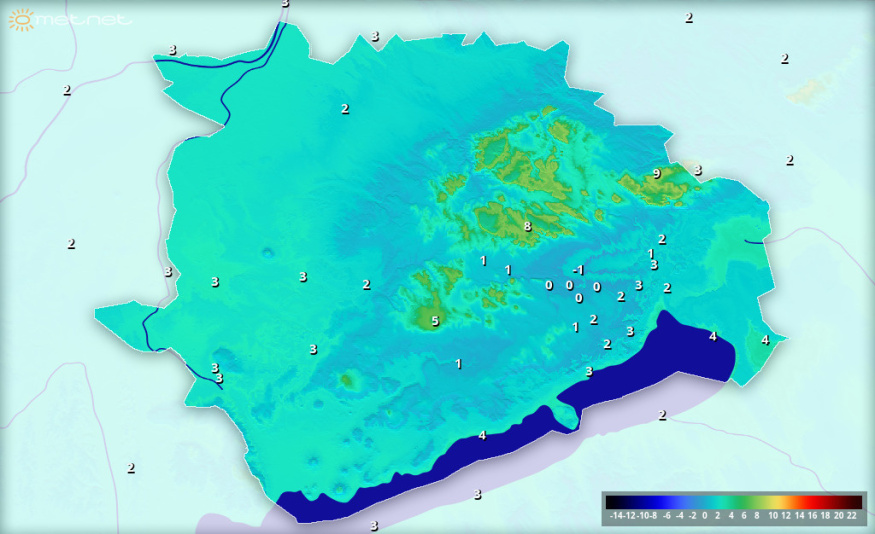The image size is (875, 534).
Task: Click the 3 label at the bottom edge
Action: pyautogui.click(x=374, y=525)
